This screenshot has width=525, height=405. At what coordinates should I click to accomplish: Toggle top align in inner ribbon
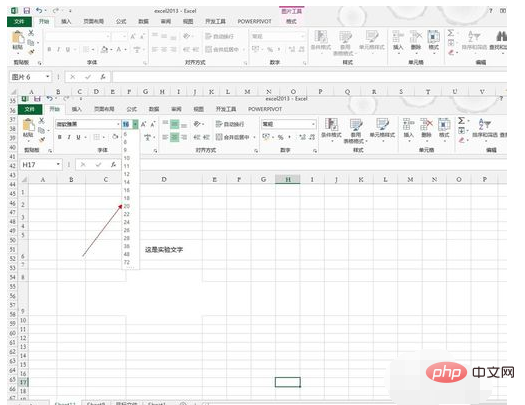tap(165, 123)
